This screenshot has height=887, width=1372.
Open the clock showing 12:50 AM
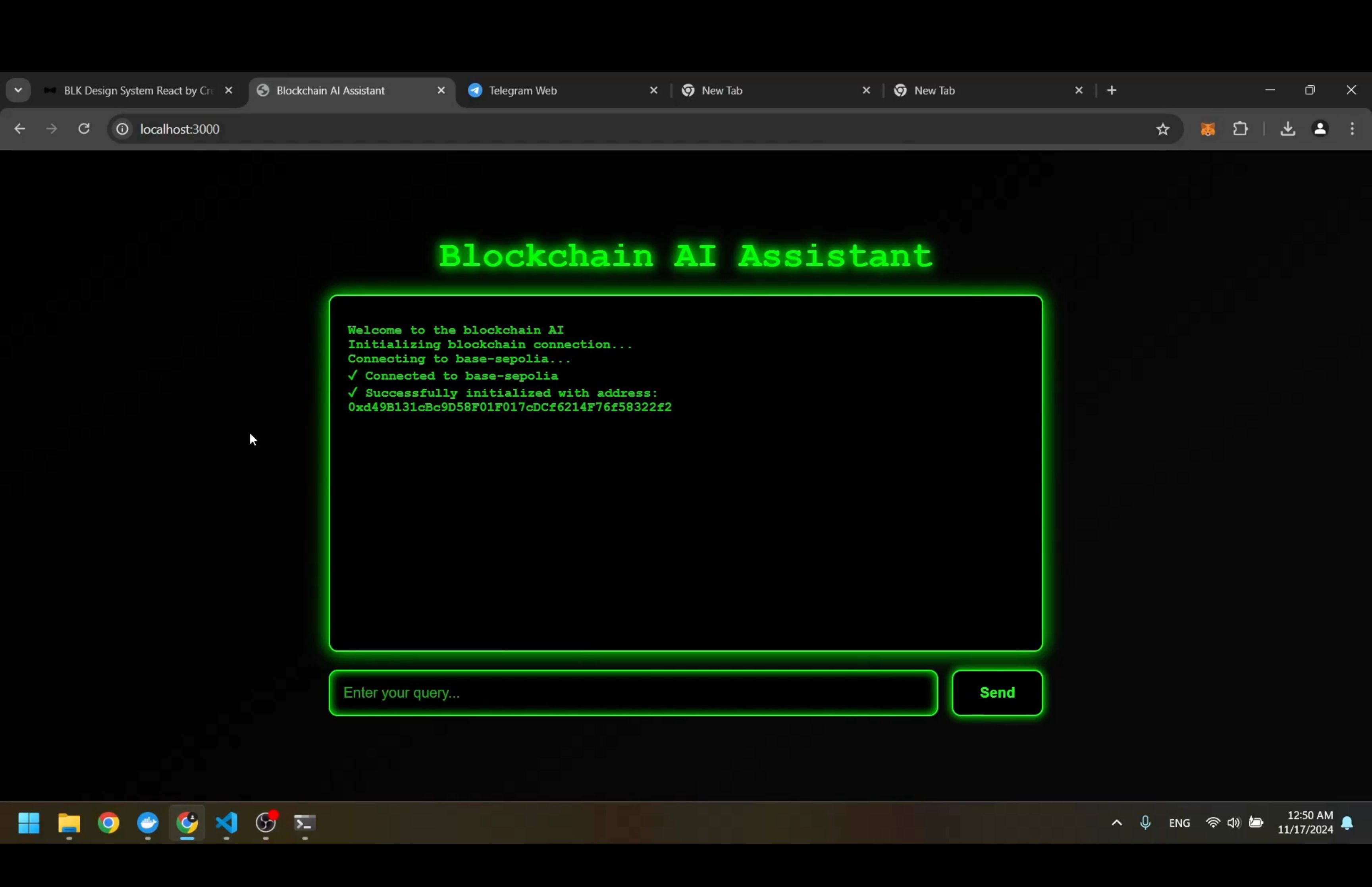[x=1305, y=823]
